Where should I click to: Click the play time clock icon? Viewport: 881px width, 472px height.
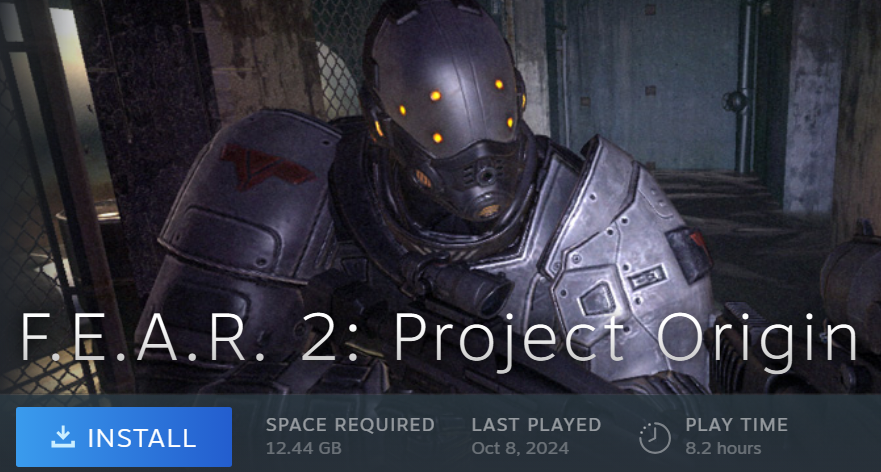655,437
